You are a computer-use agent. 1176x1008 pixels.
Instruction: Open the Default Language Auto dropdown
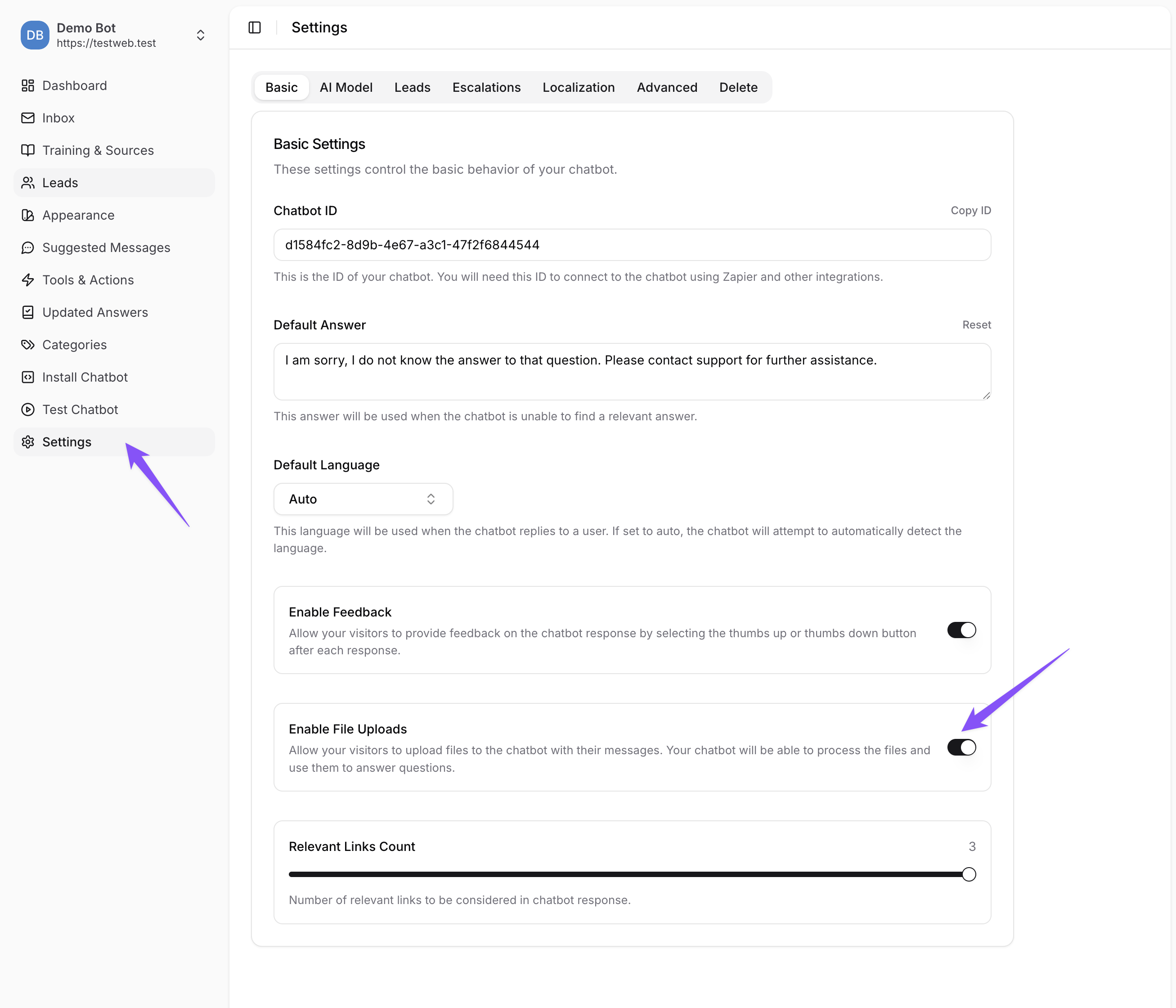(363, 499)
